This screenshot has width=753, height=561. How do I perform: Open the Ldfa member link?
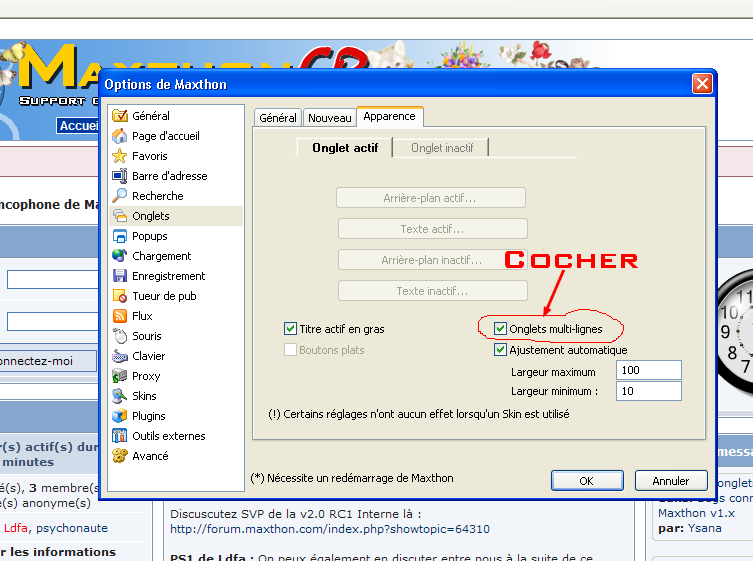pos(16,528)
